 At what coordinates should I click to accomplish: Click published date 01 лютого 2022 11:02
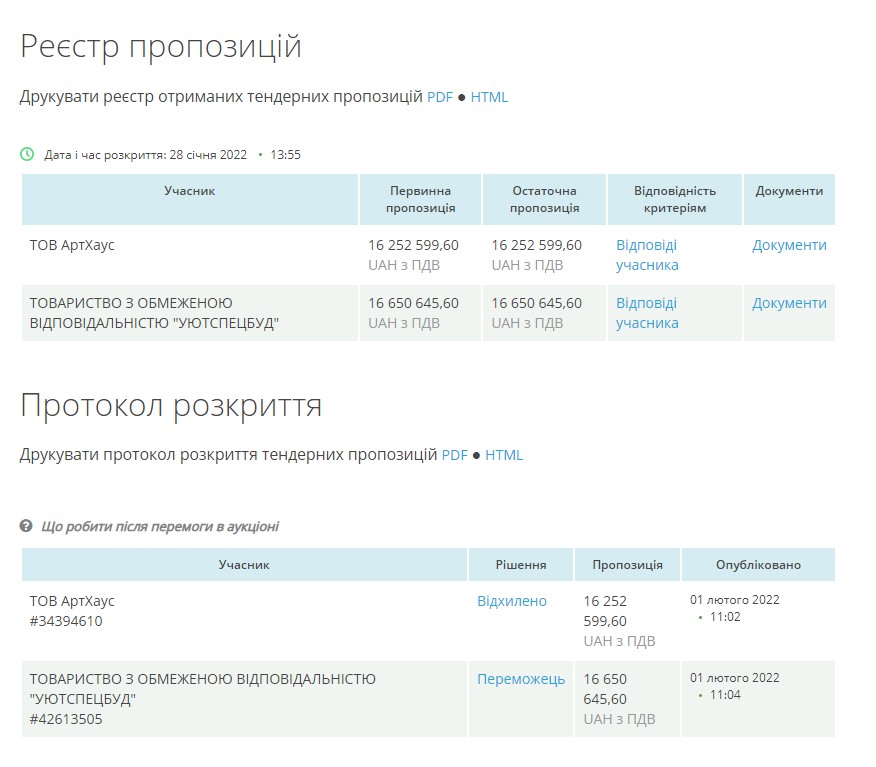click(x=734, y=608)
